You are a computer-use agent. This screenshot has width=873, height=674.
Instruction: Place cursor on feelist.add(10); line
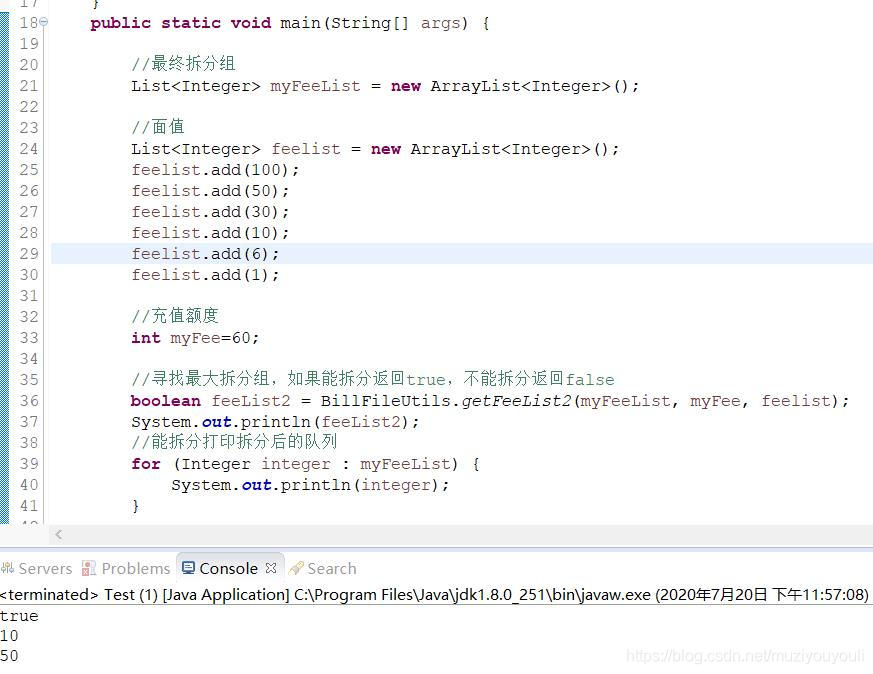[x=210, y=233]
